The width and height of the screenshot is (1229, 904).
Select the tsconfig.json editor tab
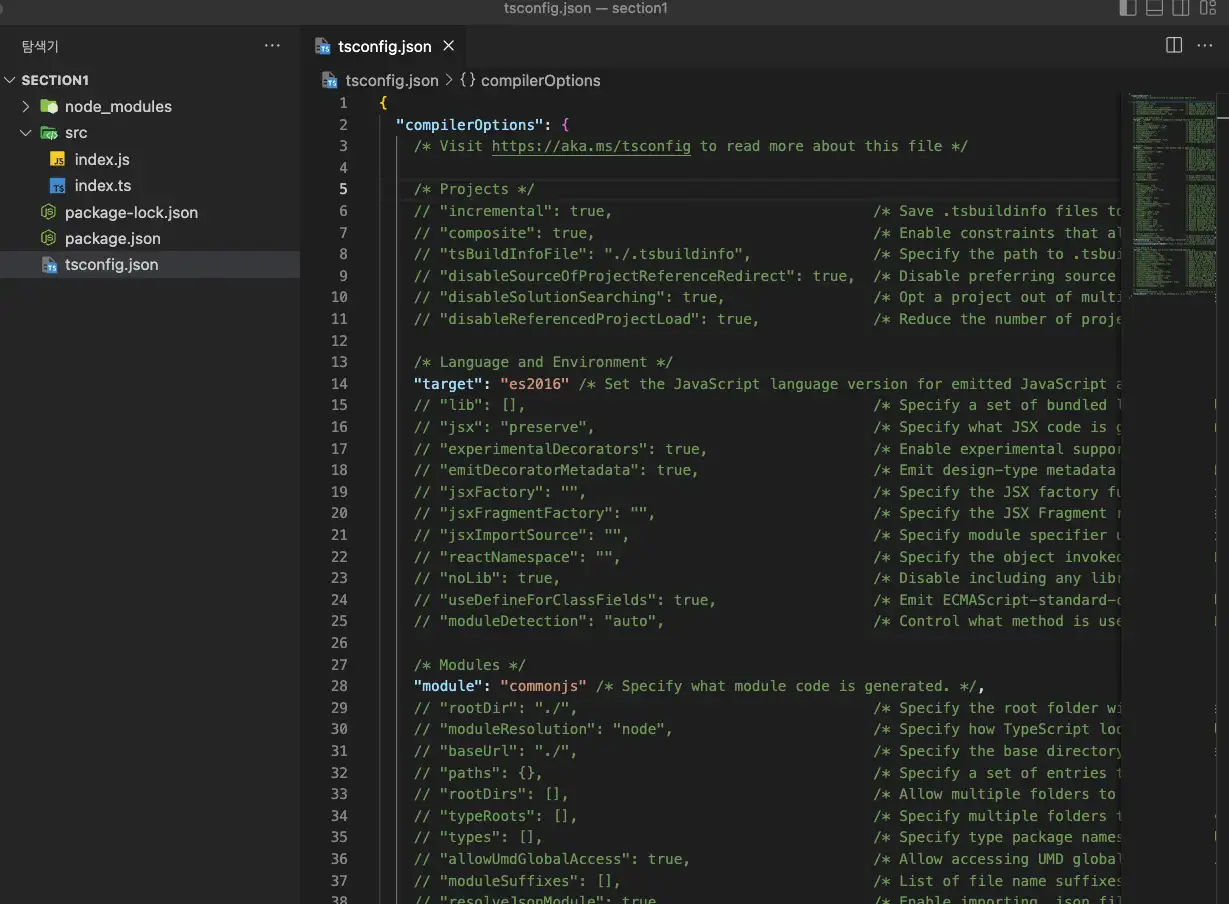[385, 45]
